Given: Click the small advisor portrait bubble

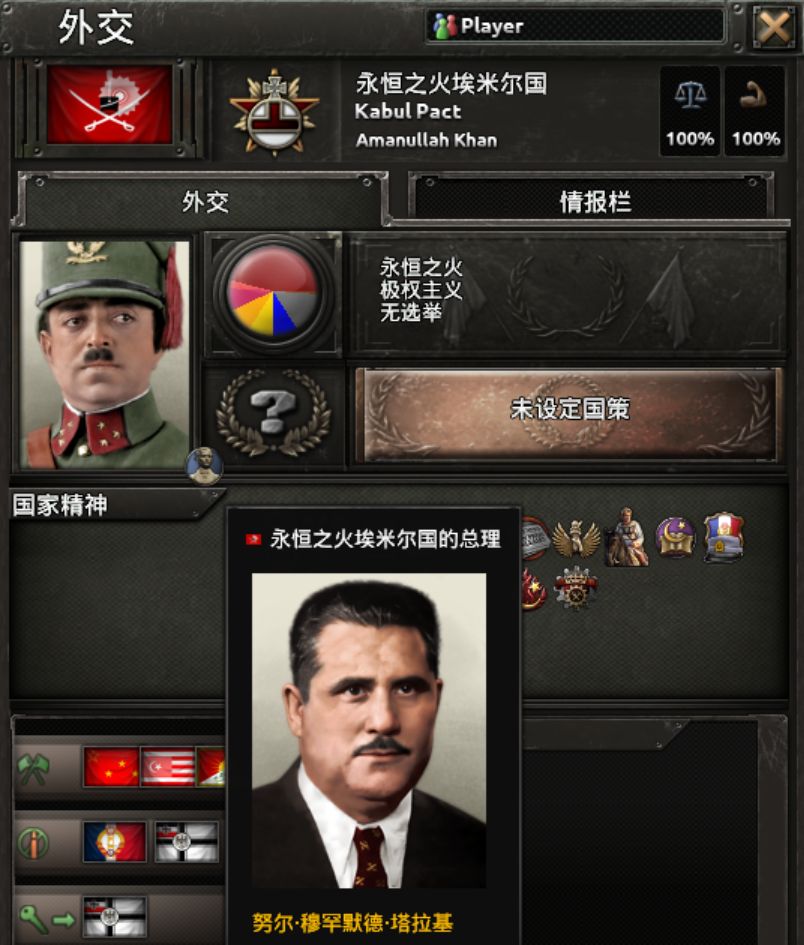Looking at the screenshot, I should click(204, 466).
